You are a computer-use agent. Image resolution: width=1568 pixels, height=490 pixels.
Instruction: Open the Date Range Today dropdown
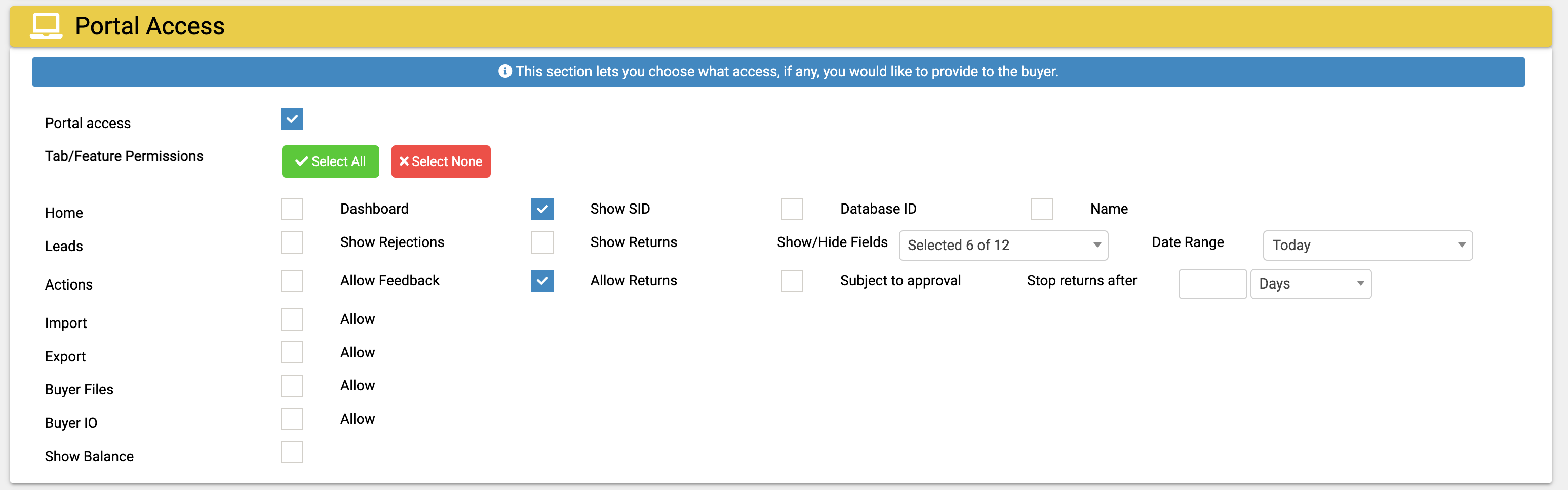[1368, 246]
